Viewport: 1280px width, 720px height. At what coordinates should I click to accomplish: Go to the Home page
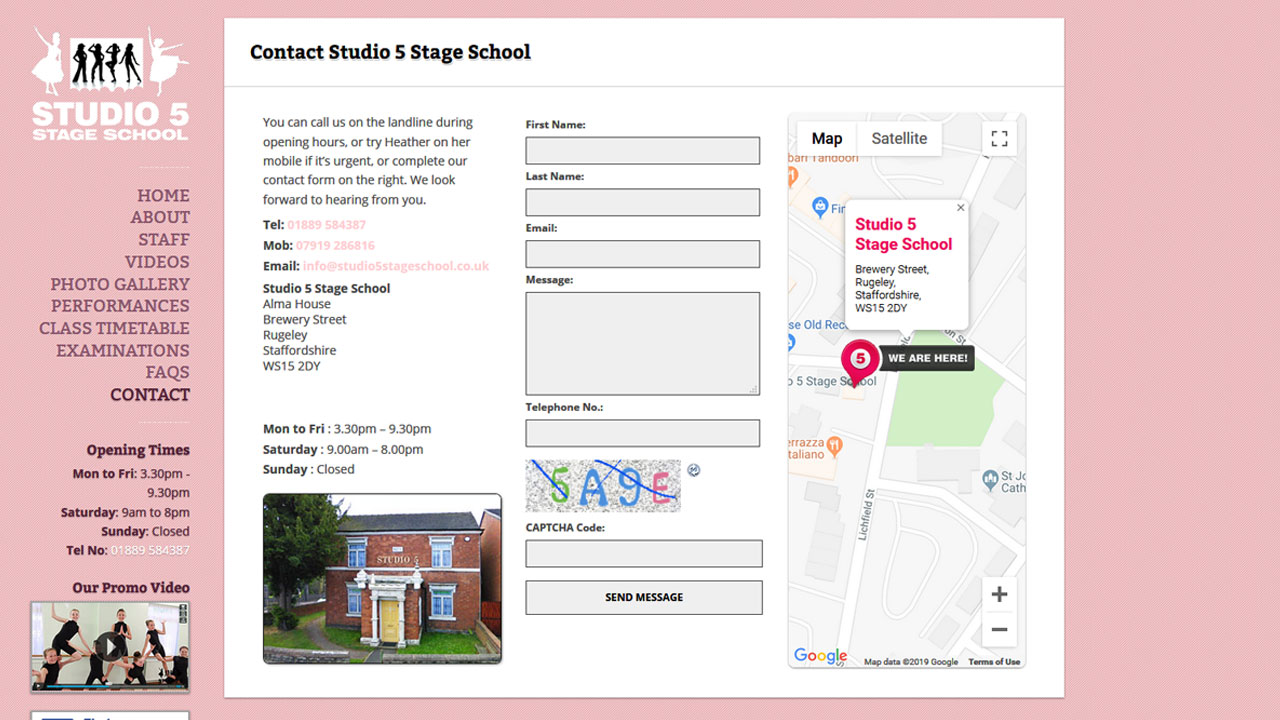click(x=163, y=195)
